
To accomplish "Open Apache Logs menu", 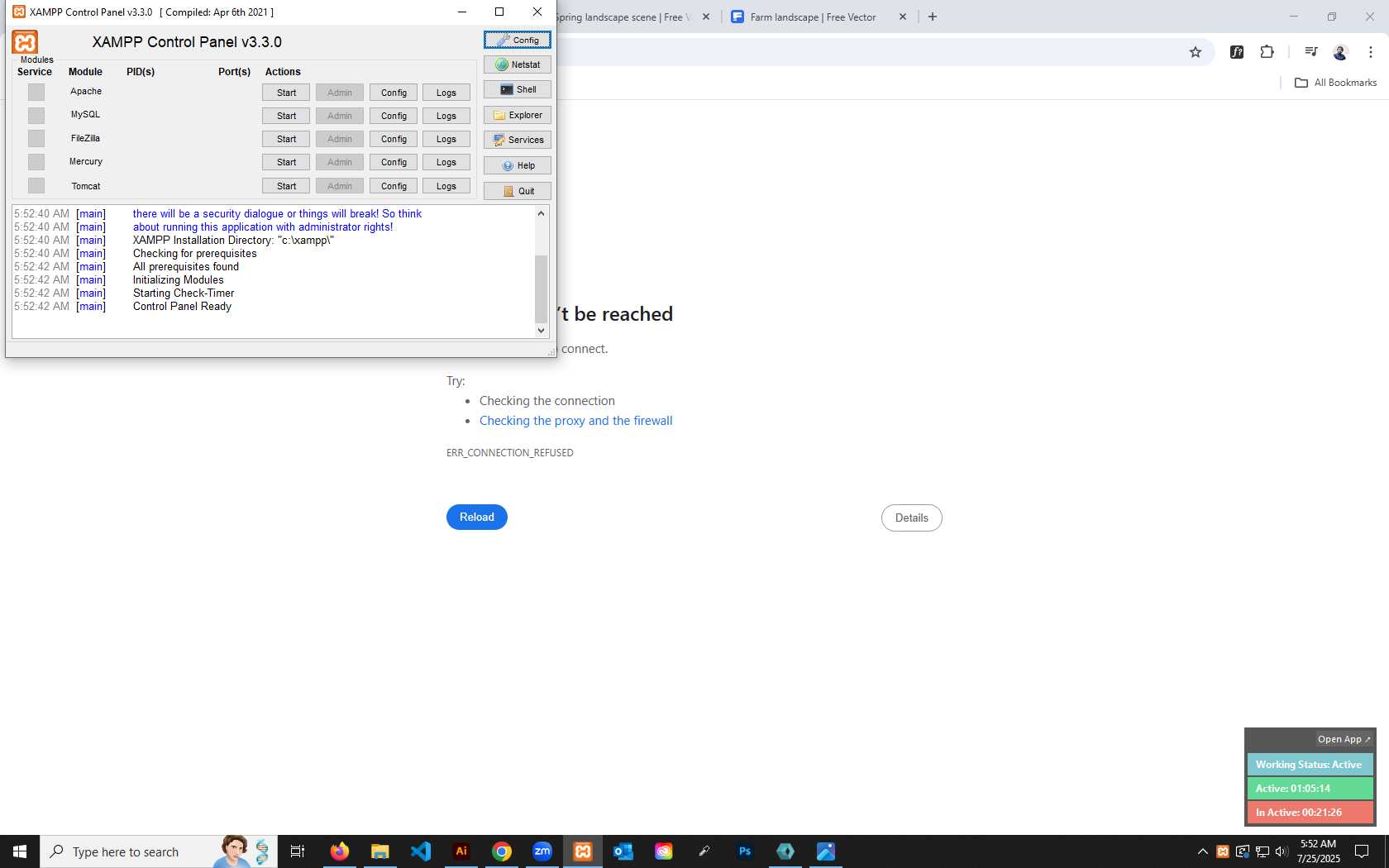I will (x=446, y=93).
